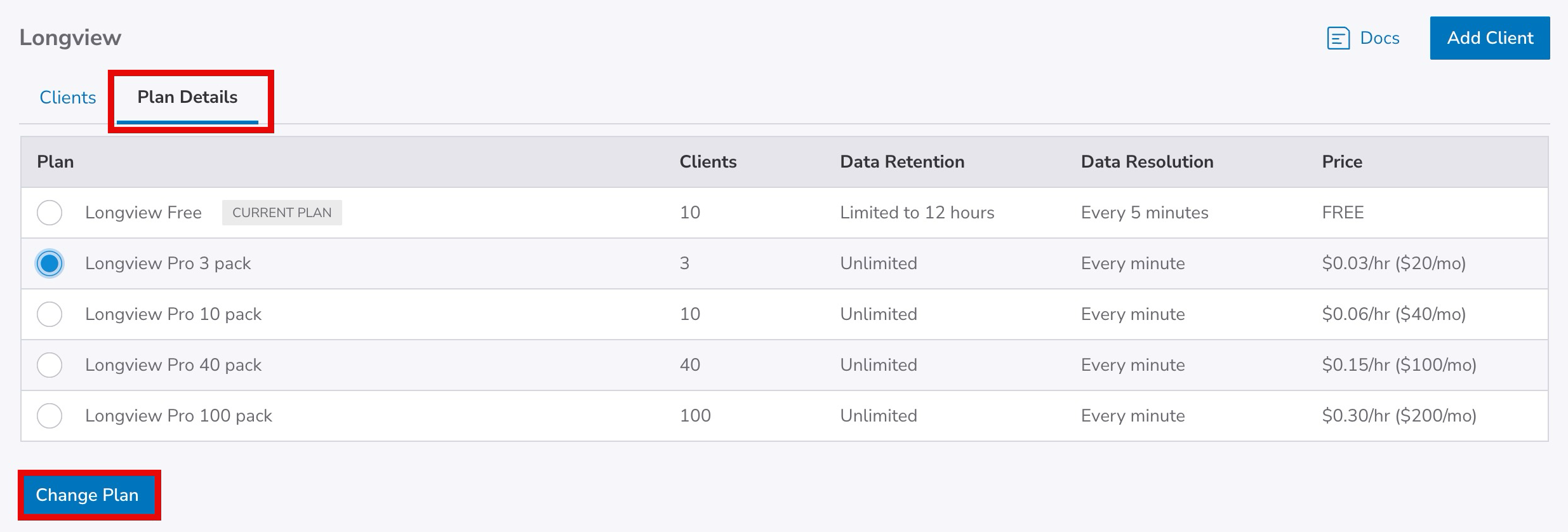Click the $0.03/hr ($20/mo) price cell
The height and width of the screenshot is (532, 1568).
coord(1393,263)
